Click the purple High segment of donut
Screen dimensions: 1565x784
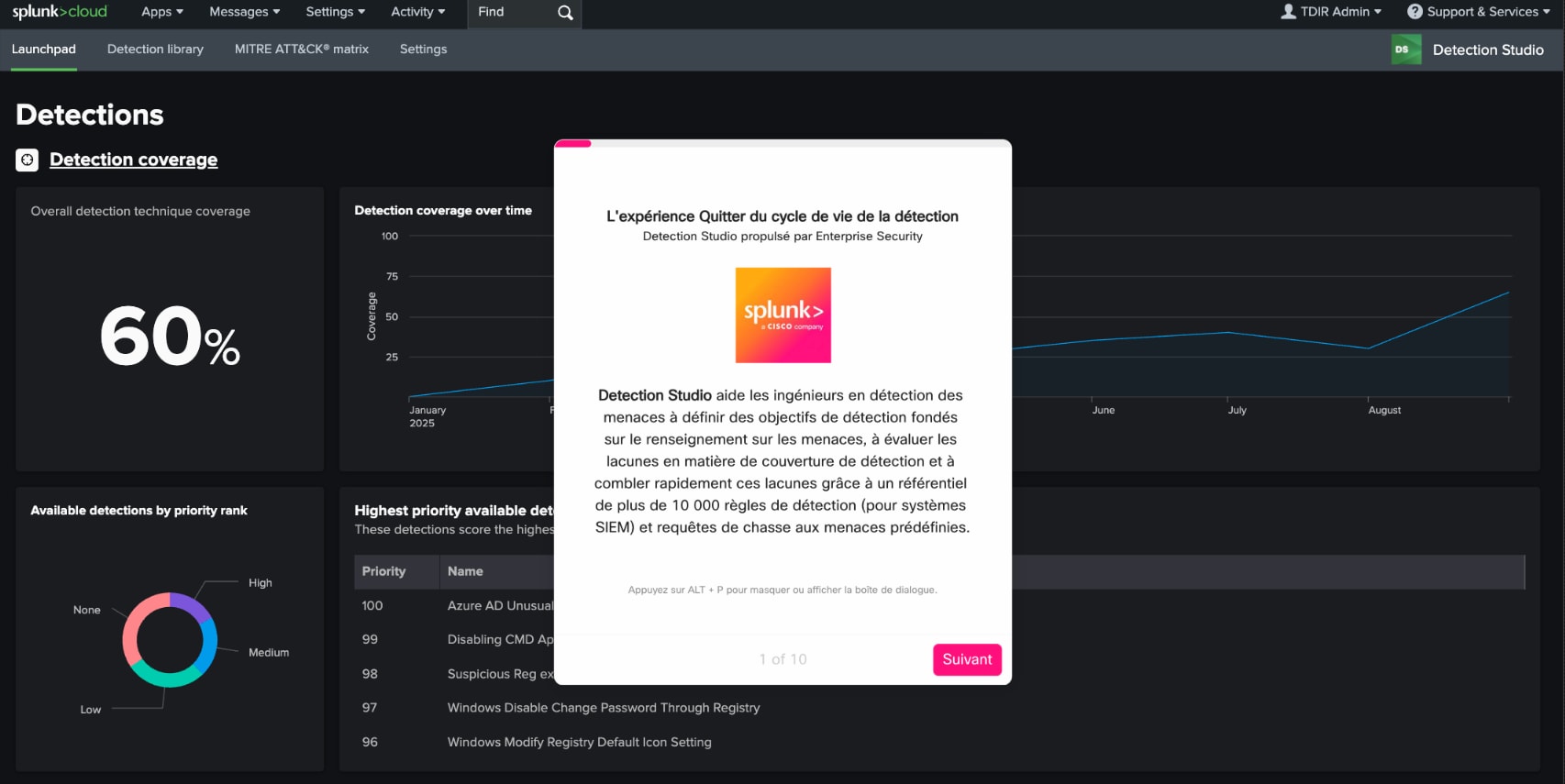[x=193, y=605]
